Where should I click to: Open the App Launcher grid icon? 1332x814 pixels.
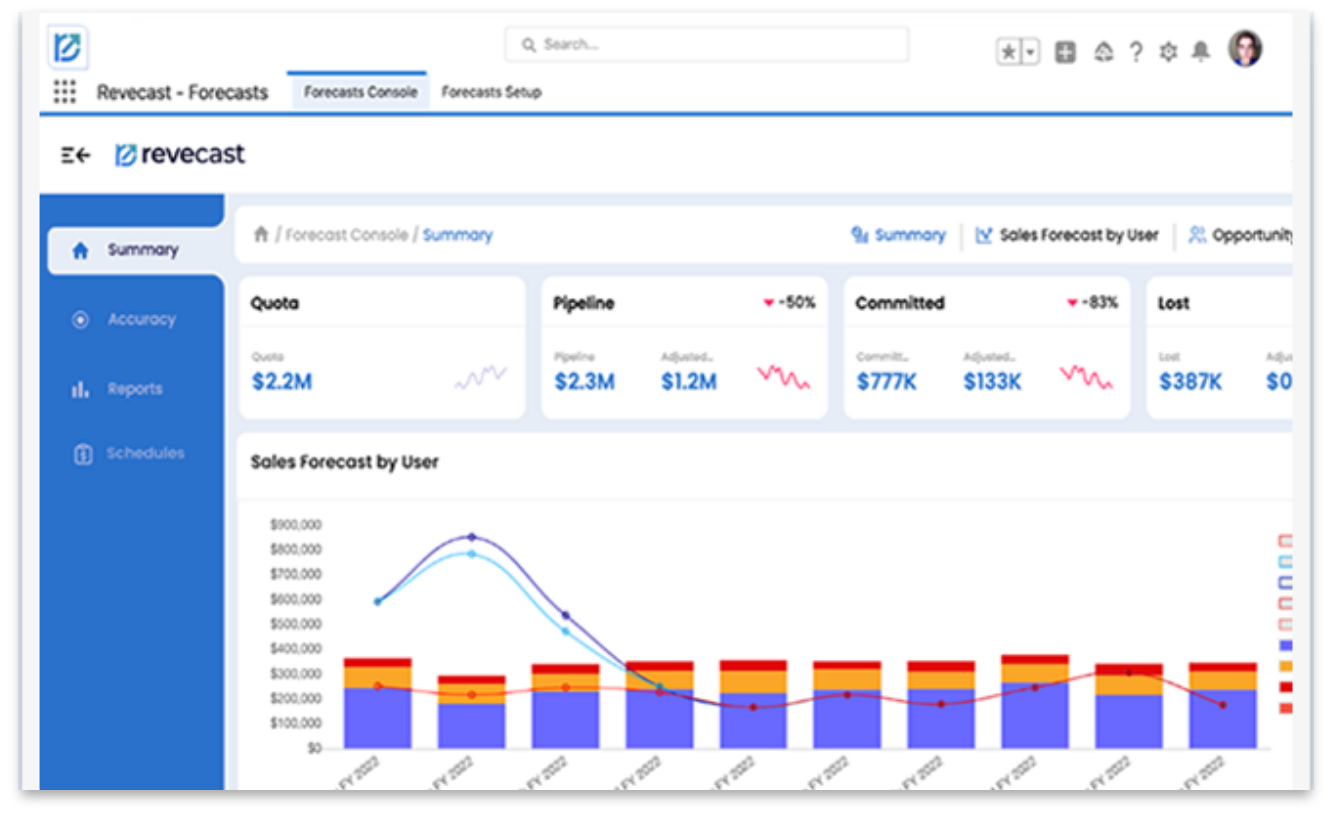click(x=64, y=92)
